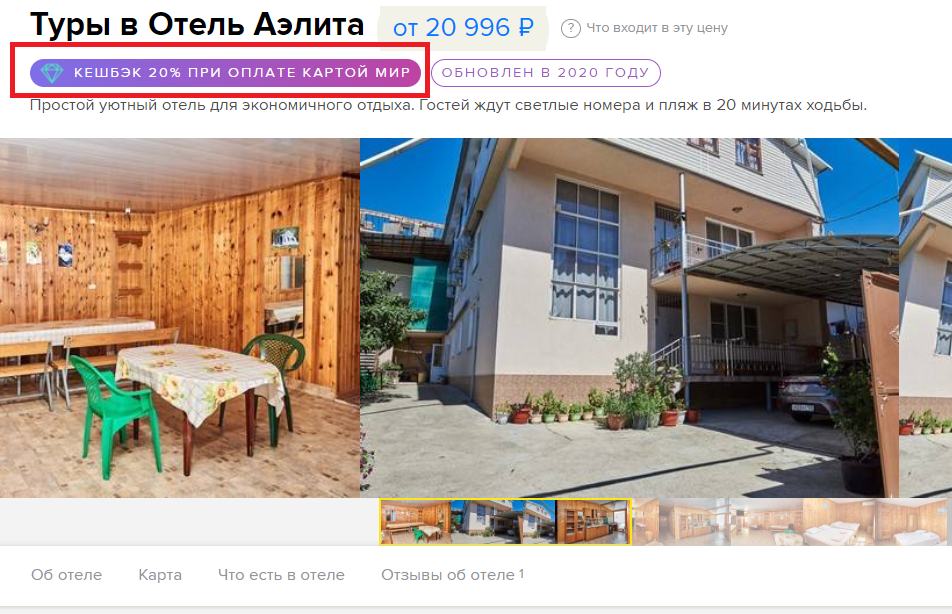Click the price 'от 20 996 ₽'

(x=463, y=28)
